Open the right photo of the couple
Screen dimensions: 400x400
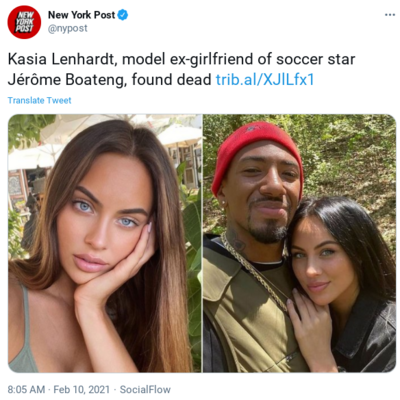coord(299,243)
